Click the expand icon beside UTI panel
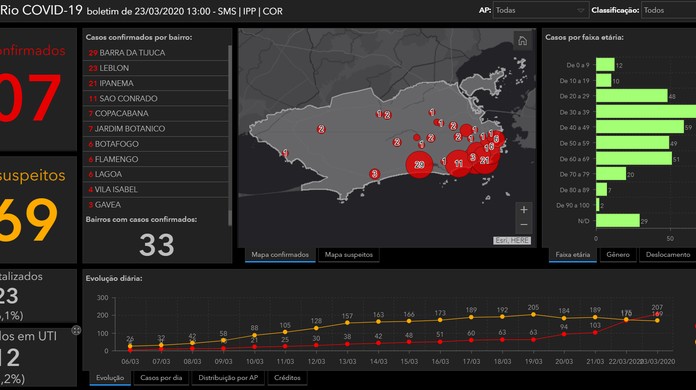Viewport: 696px width, 390px height. click(x=76, y=330)
